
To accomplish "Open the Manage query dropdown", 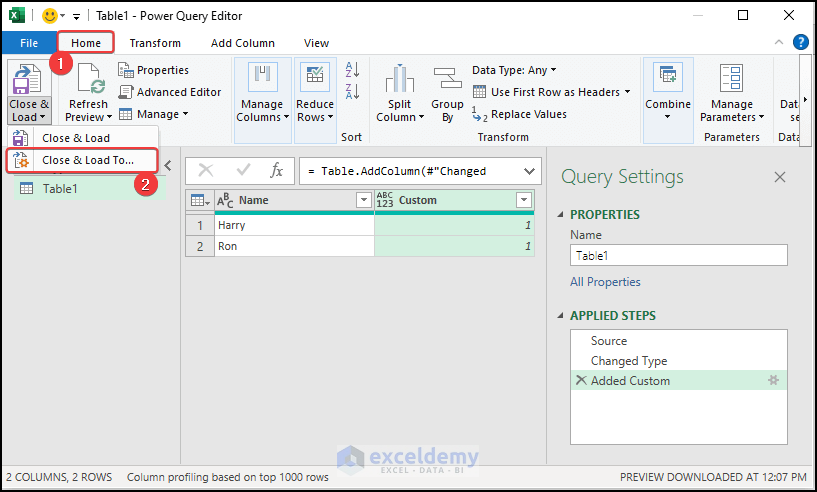I will coord(154,114).
